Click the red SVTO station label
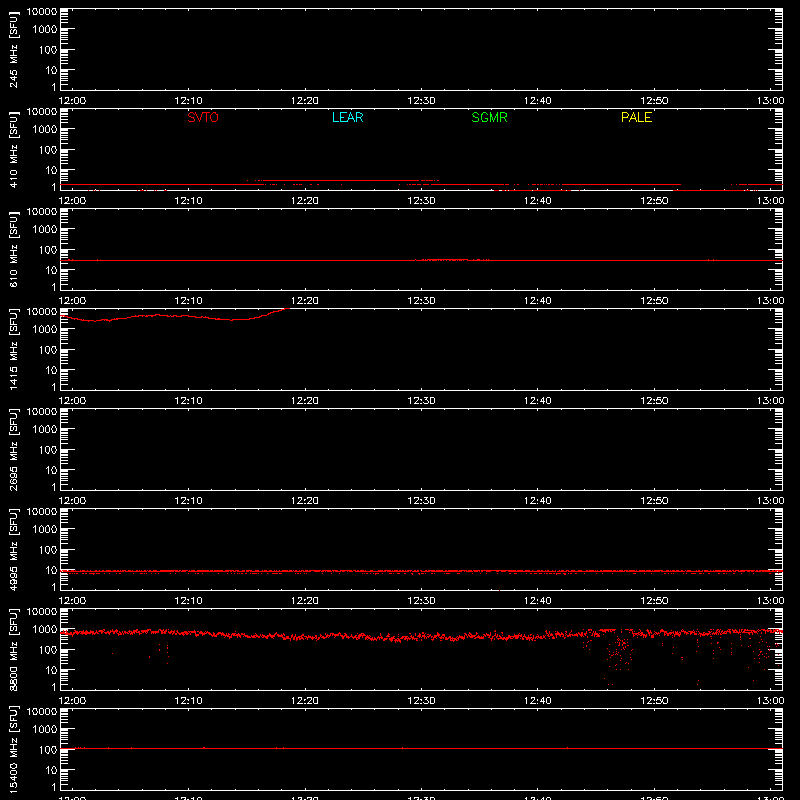The image size is (800, 800). 203,117
